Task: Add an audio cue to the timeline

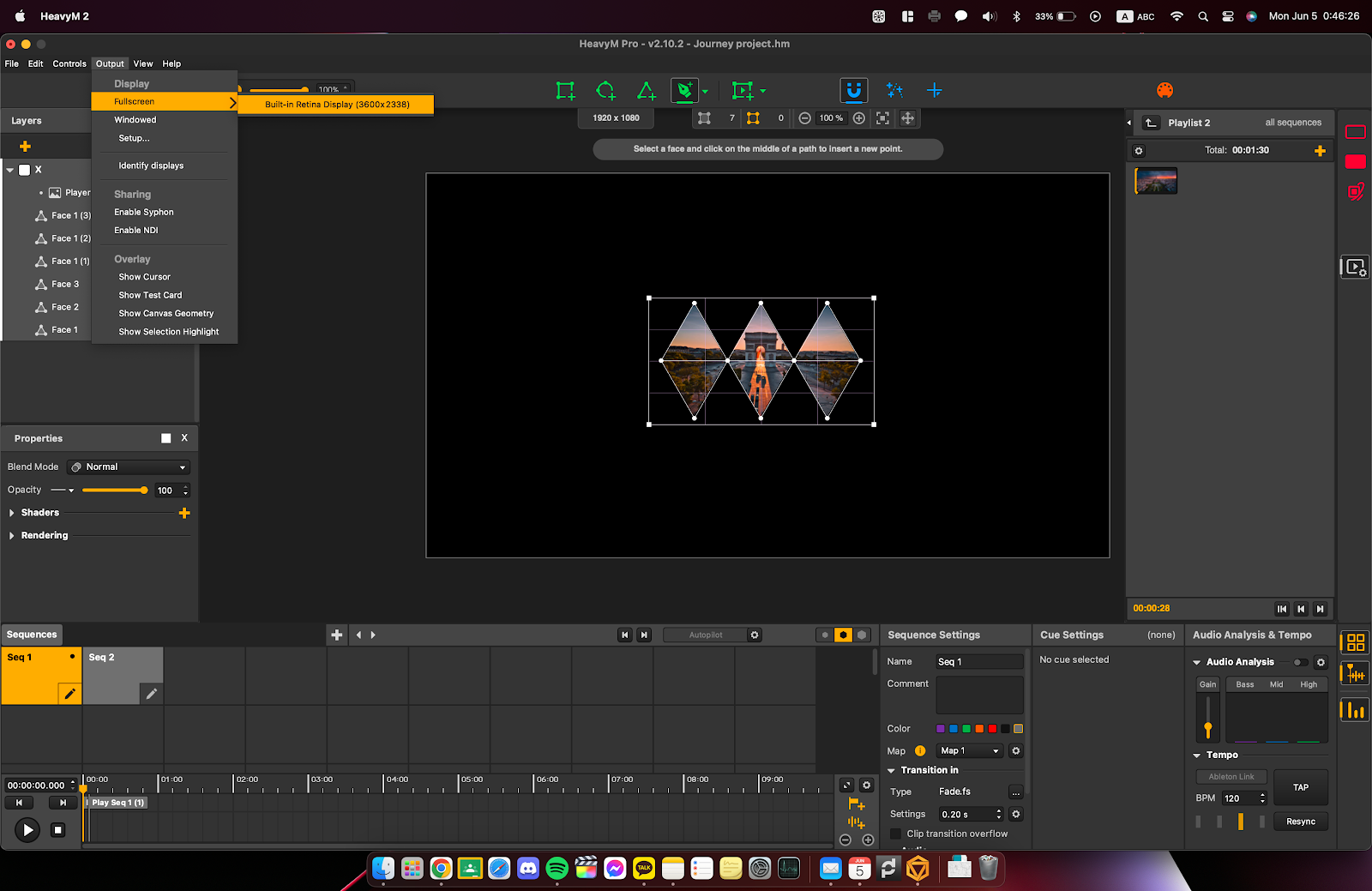Action: [856, 822]
